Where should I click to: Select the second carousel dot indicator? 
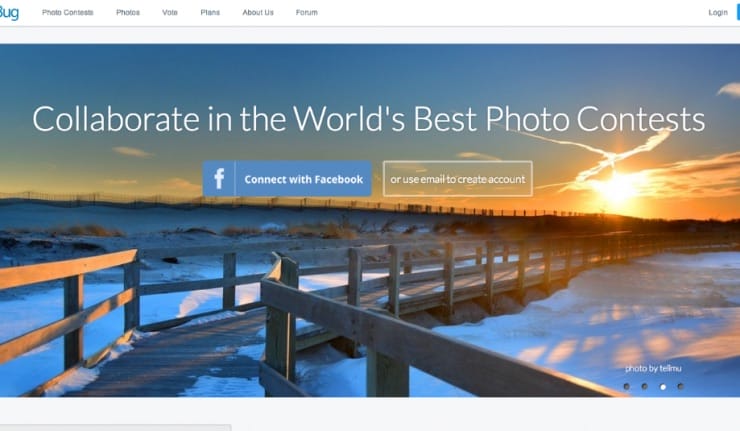pos(645,386)
